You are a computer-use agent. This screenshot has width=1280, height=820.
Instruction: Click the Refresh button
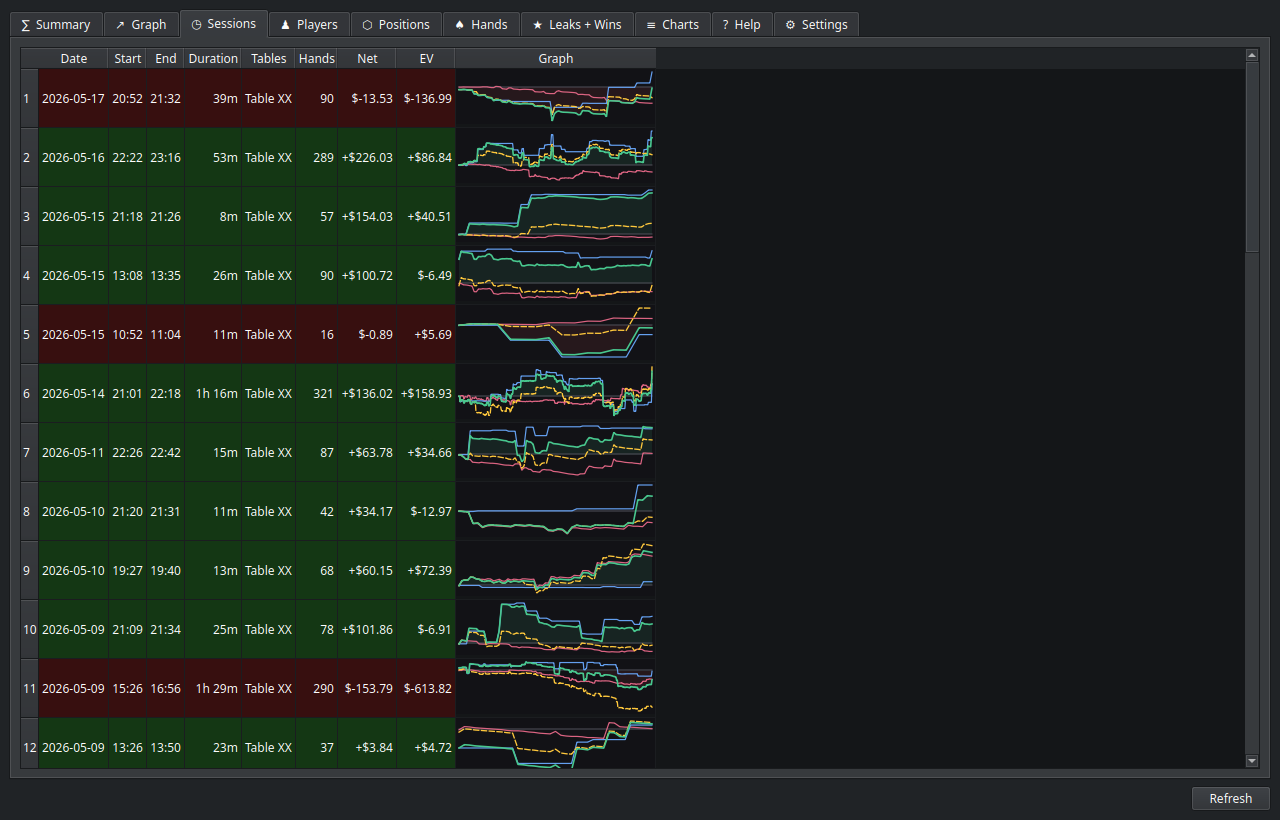click(x=1231, y=798)
